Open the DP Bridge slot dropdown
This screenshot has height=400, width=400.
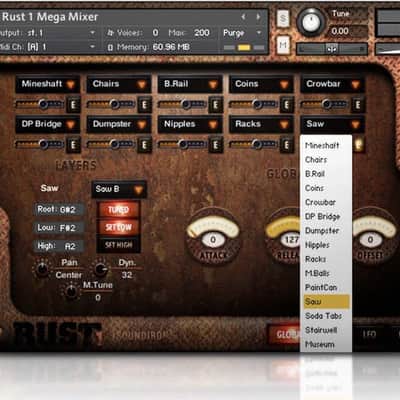(x=47, y=124)
